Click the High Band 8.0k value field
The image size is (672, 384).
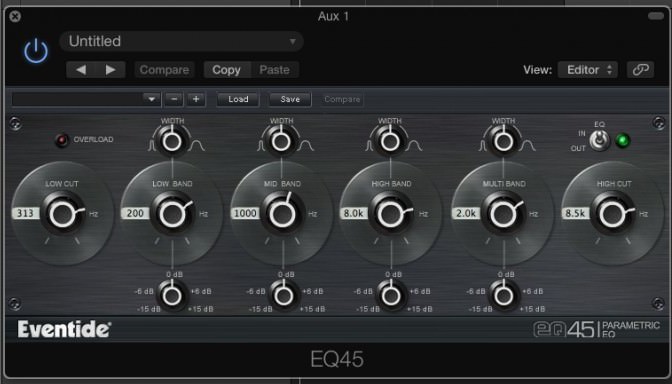354,213
